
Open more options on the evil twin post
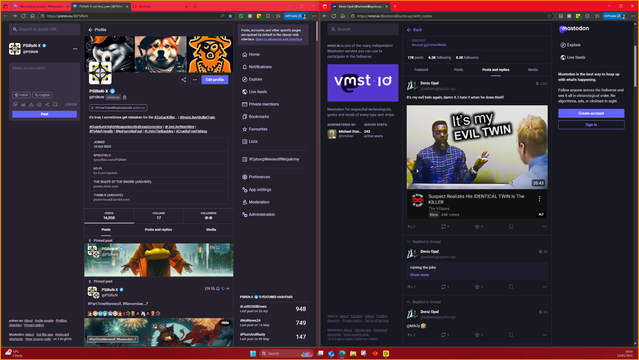click(544, 227)
